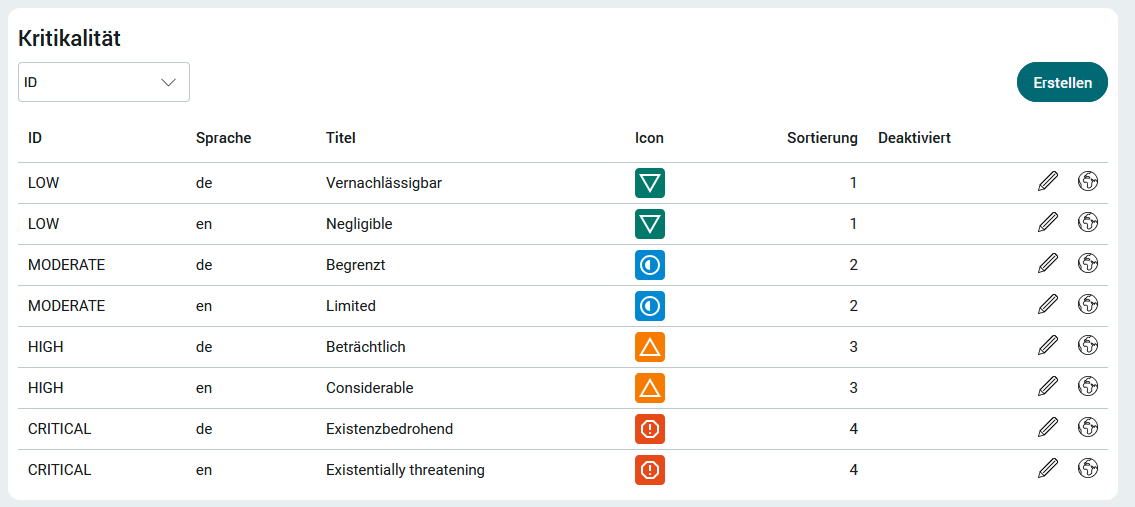Open globe icon for Considerable row
This screenshot has width=1135, height=507.
1088,386
